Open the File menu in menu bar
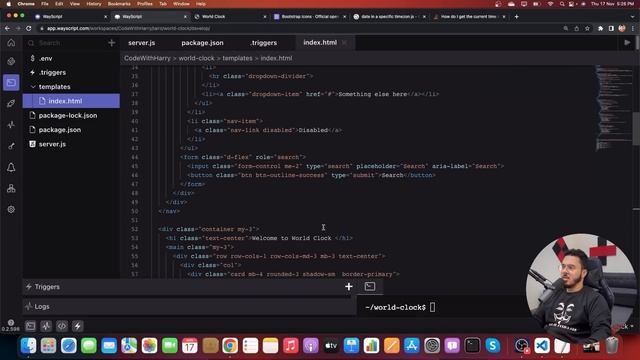This screenshot has height=360, width=640. [45, 4]
